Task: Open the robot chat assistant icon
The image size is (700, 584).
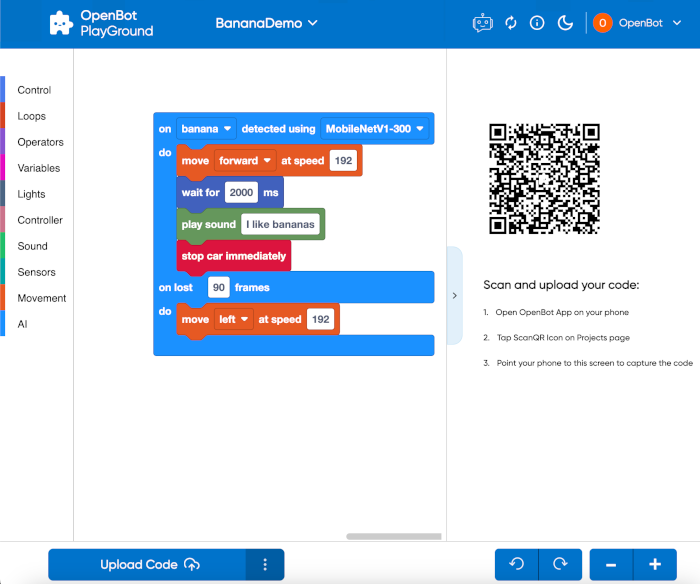Action: pos(483,23)
